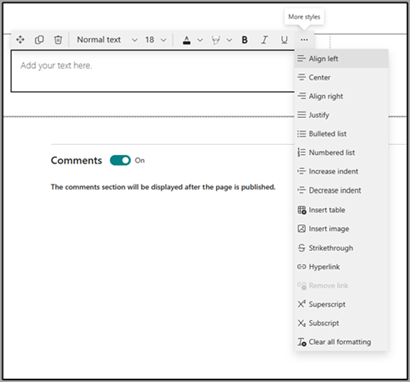
Task: Click Decrease indent
Action: pyautogui.click(x=341, y=190)
